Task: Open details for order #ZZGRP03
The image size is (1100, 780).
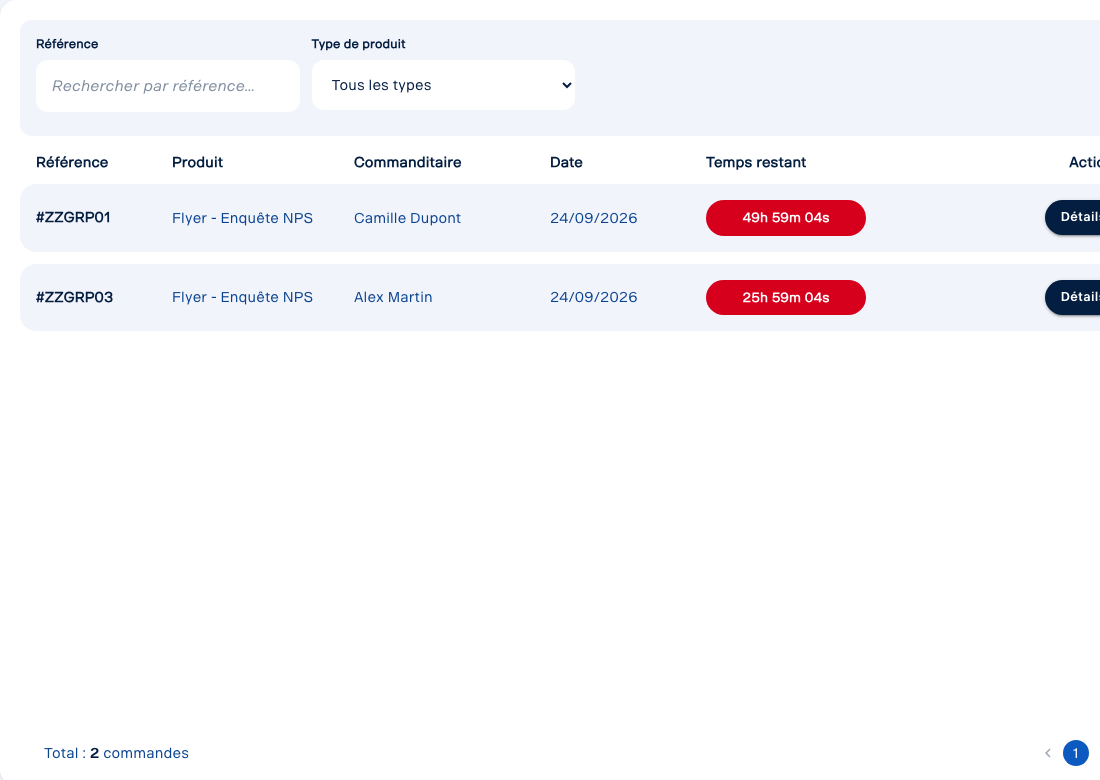Action: (x=1073, y=297)
